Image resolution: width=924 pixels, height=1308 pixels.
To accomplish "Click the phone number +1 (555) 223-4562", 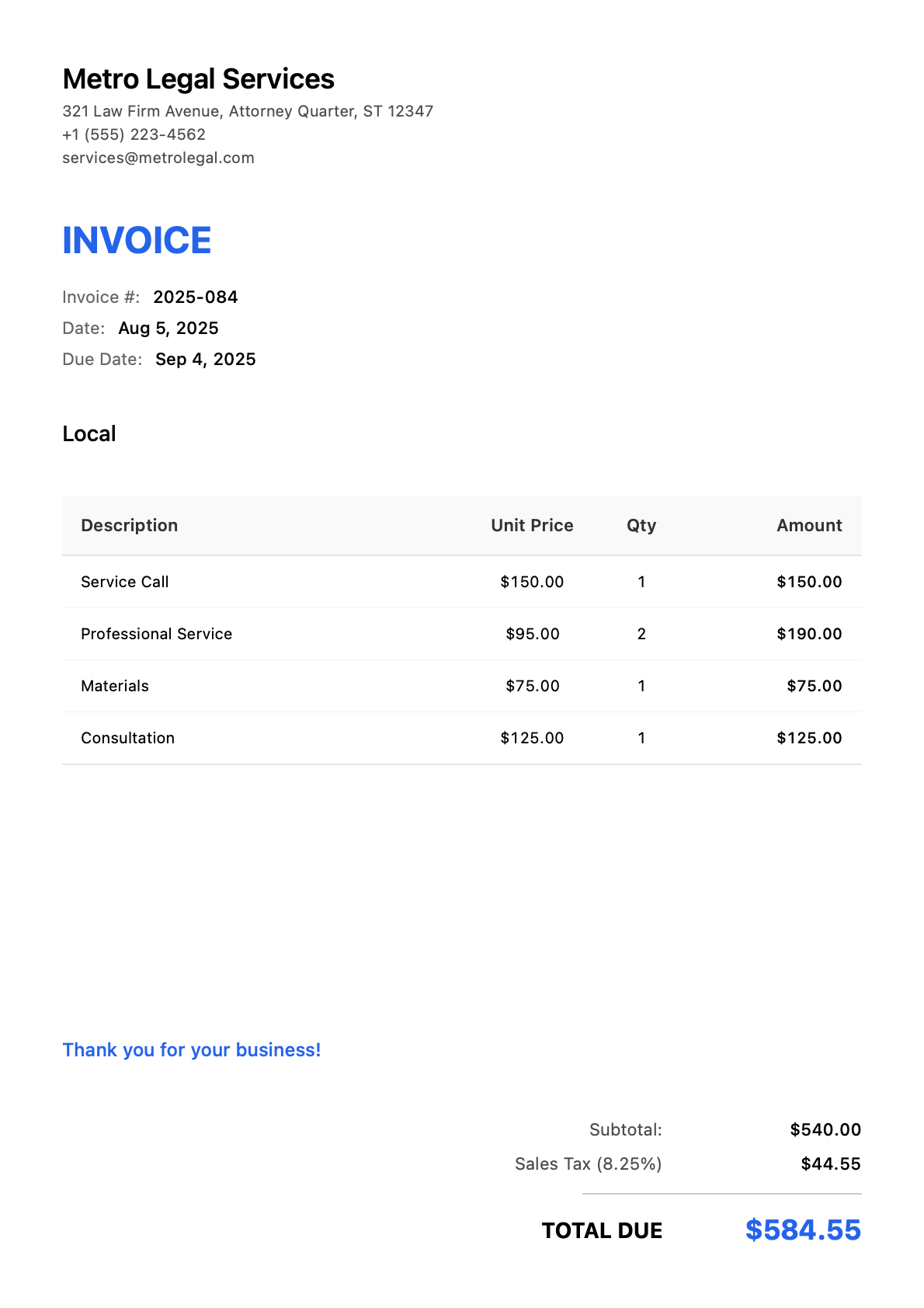I will coord(134,134).
